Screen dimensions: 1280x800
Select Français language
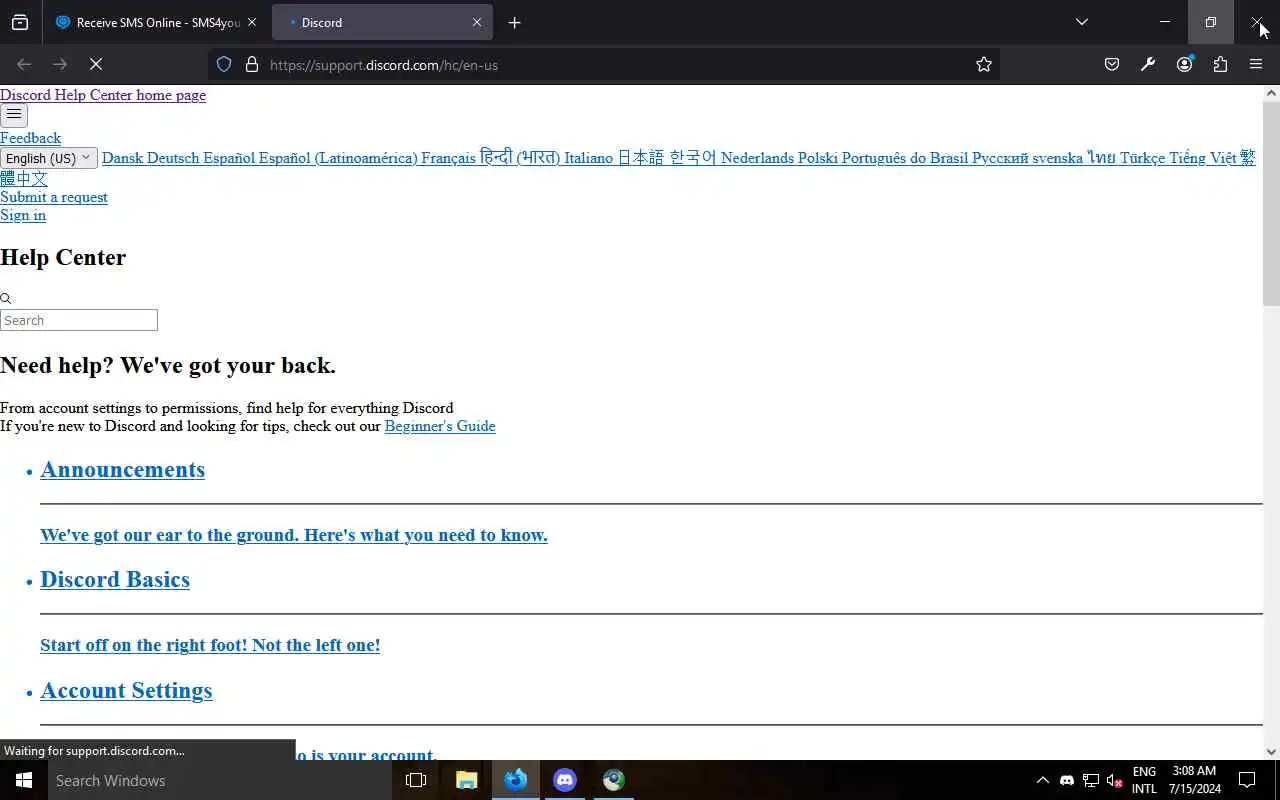448,158
